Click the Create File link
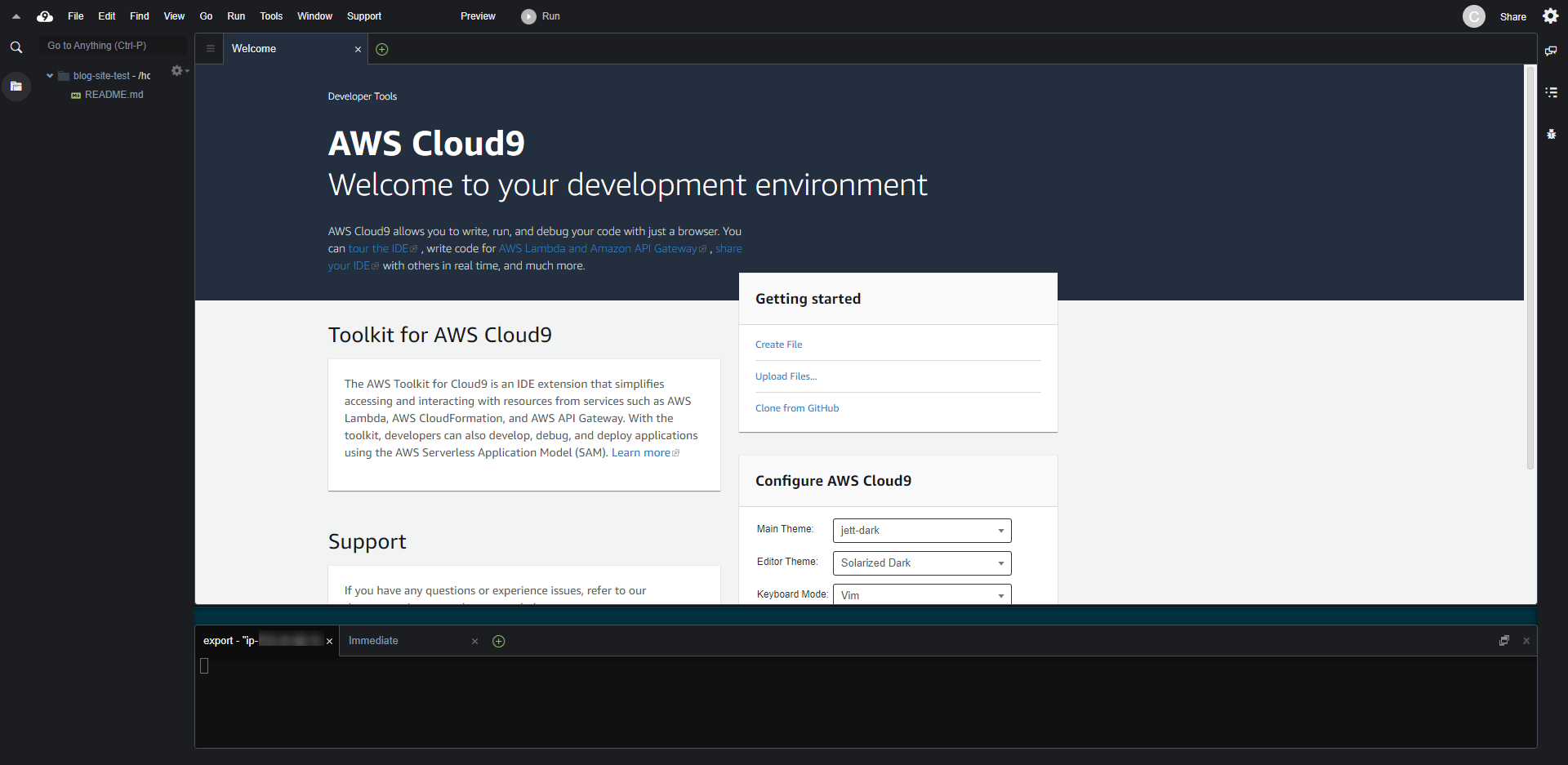 point(778,345)
